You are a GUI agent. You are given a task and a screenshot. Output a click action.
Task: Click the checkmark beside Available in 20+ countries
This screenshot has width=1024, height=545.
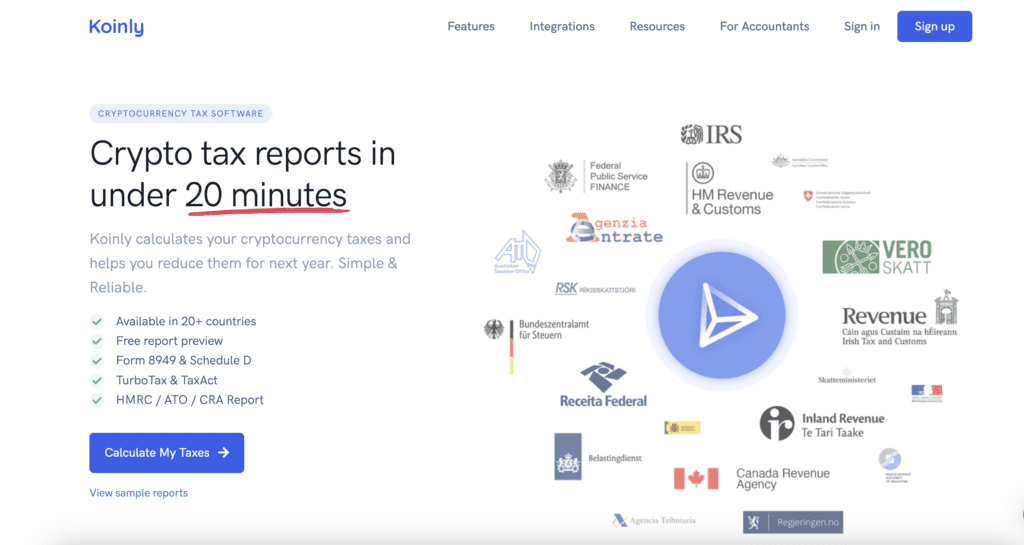click(97, 321)
